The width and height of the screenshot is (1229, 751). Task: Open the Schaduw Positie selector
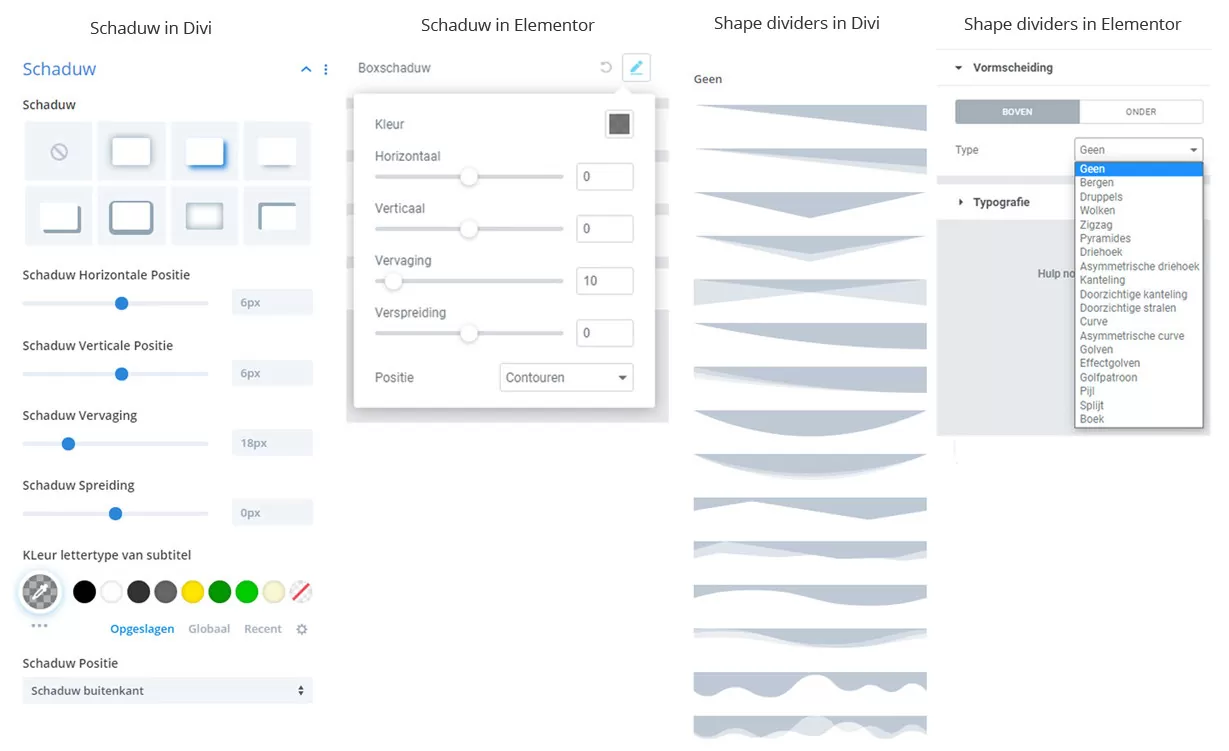click(167, 690)
